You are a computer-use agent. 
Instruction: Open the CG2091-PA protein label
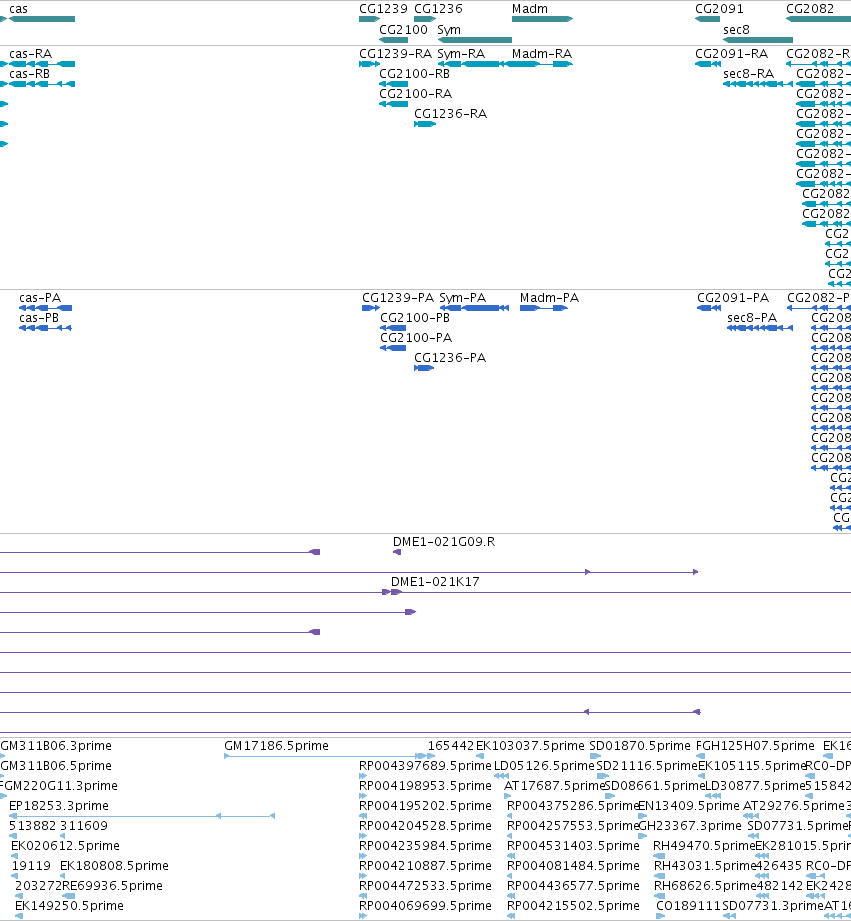(733, 298)
